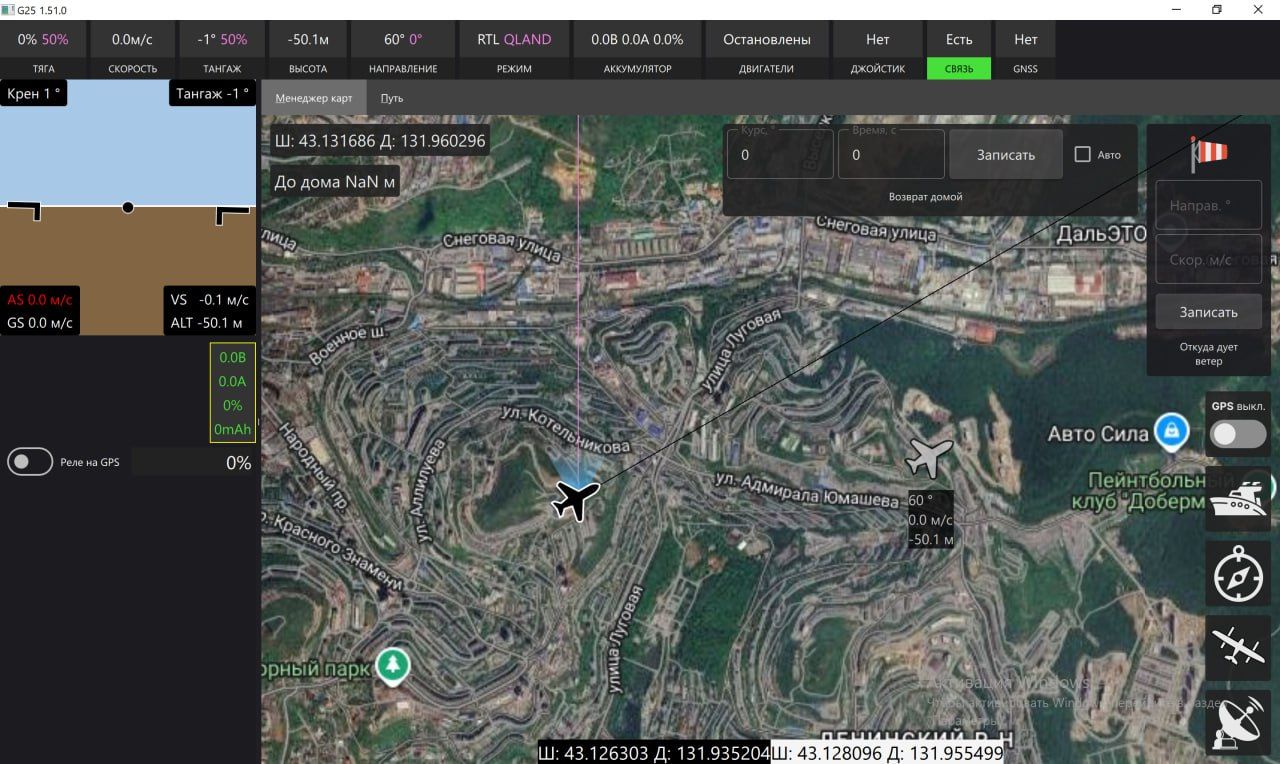This screenshot has width=1280, height=764.
Task: Check the Авто checkbox
Action: [1082, 154]
